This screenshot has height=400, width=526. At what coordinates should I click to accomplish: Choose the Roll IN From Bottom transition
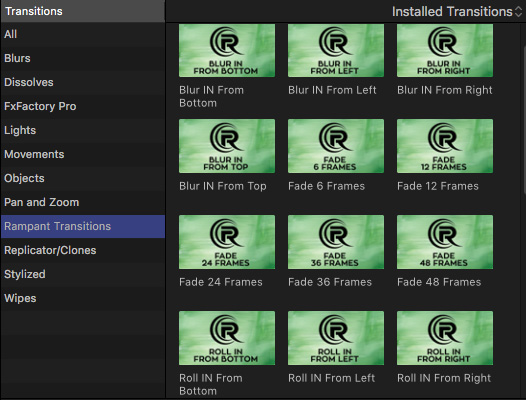pos(227,338)
